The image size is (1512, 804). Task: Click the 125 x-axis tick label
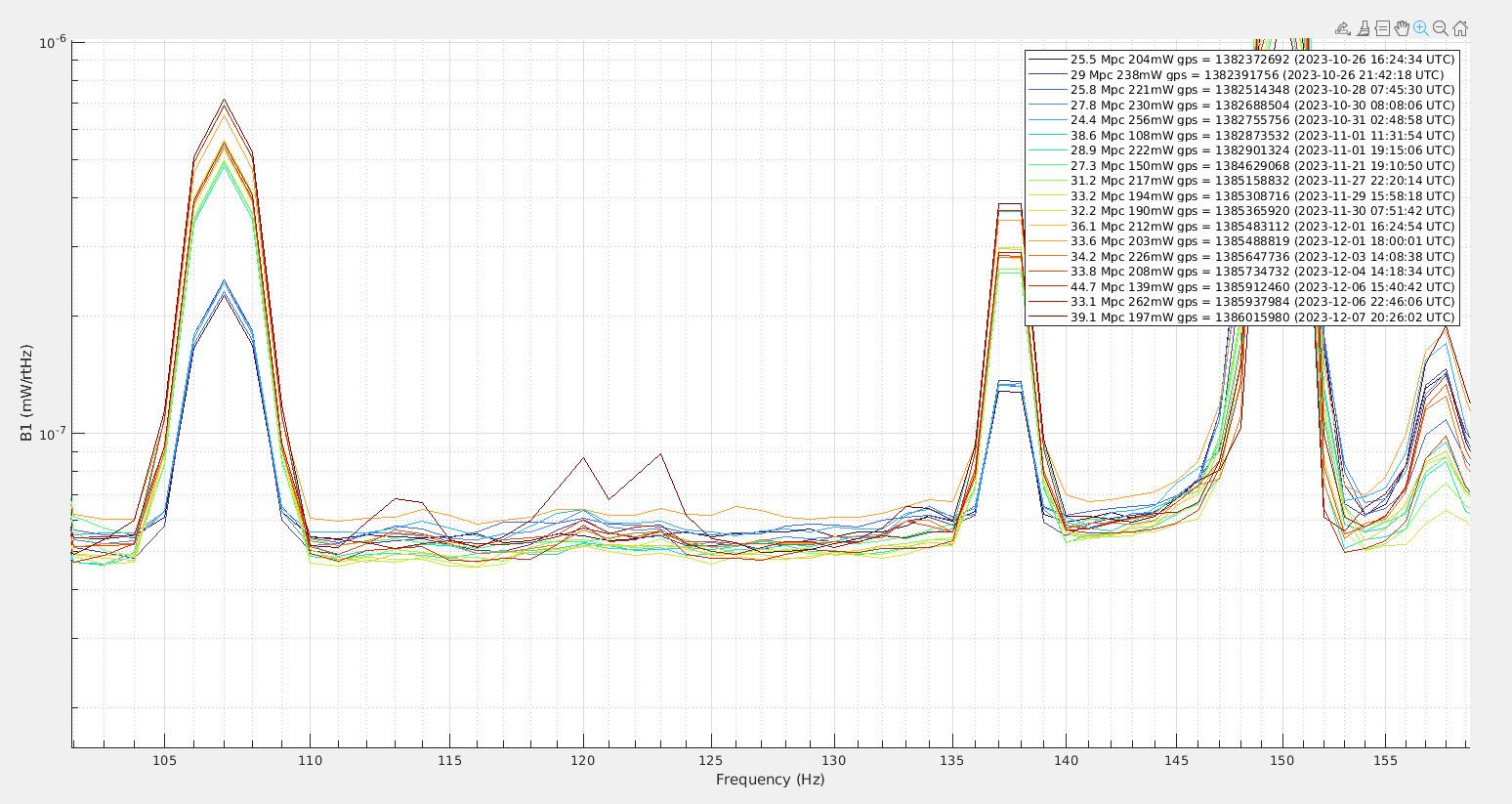tap(711, 760)
